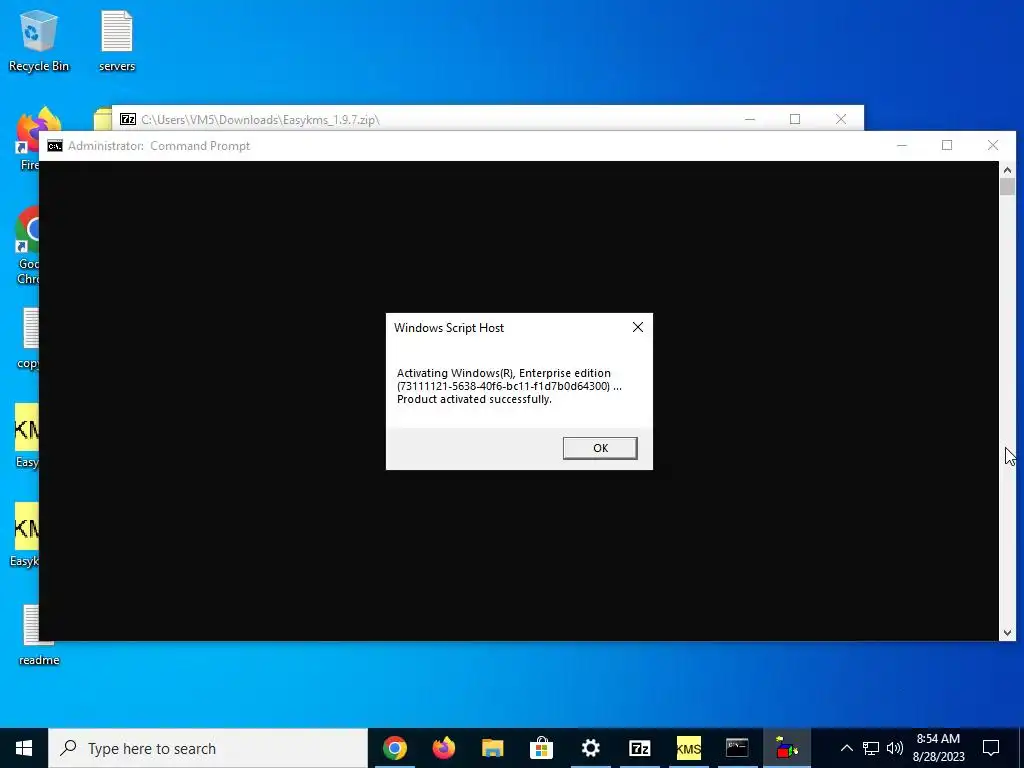Open Settings gear from taskbar
This screenshot has width=1024, height=768.
point(590,748)
